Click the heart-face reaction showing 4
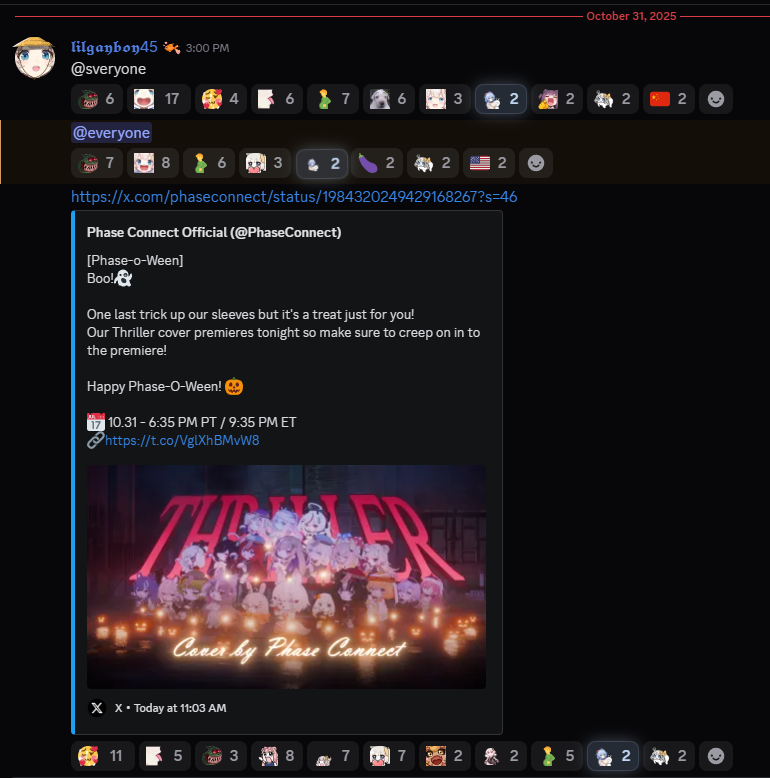Viewport: 770px width, 778px height. (x=220, y=99)
